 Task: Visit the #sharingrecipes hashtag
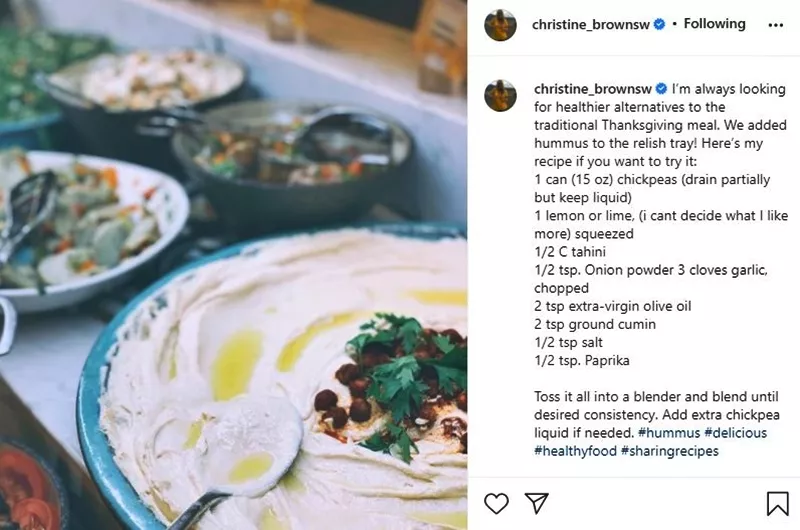click(669, 451)
